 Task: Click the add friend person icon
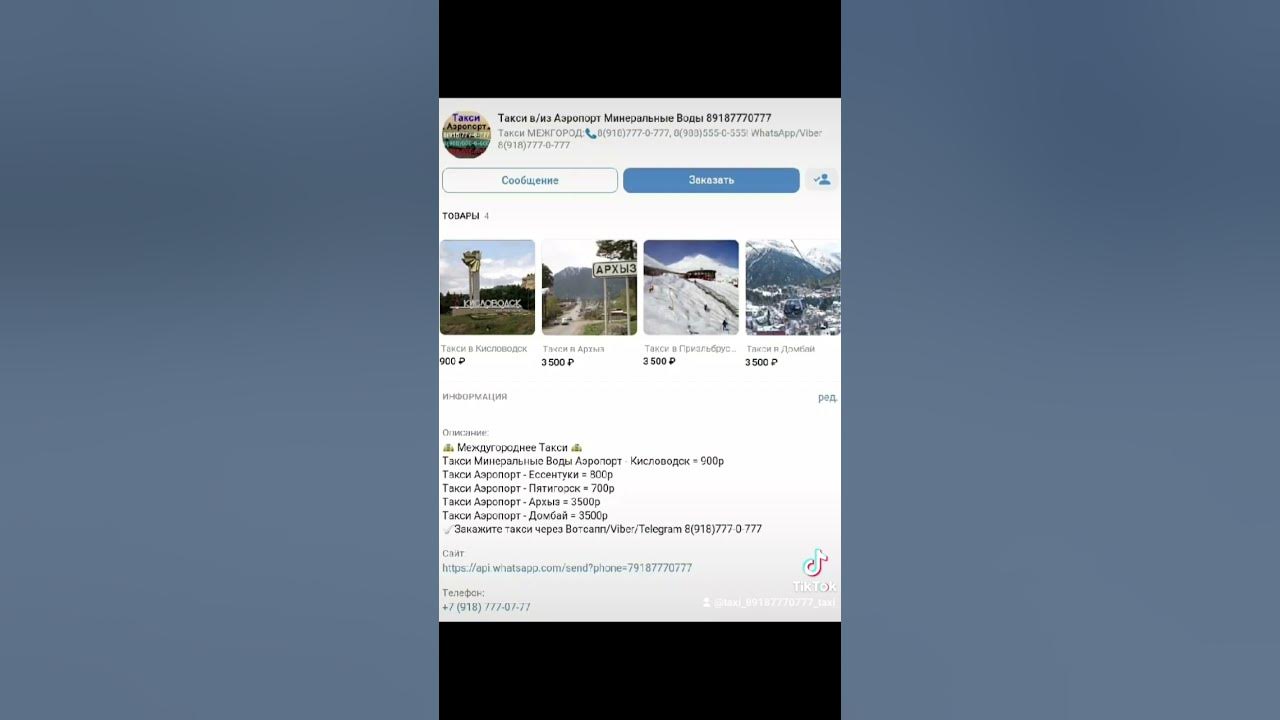coord(822,180)
